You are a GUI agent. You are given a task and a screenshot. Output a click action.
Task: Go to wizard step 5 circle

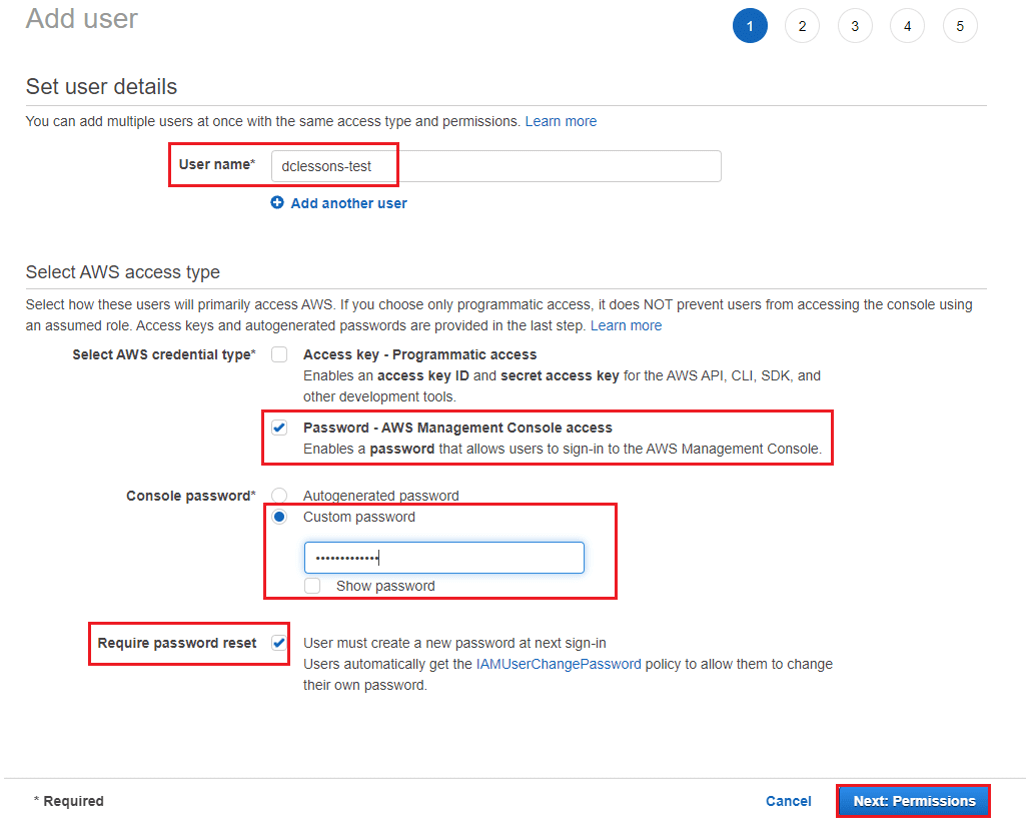coord(960,26)
